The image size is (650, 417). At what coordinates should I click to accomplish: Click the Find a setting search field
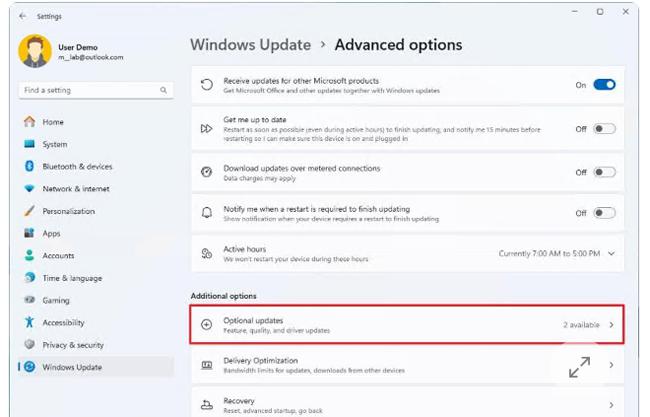click(x=88, y=90)
